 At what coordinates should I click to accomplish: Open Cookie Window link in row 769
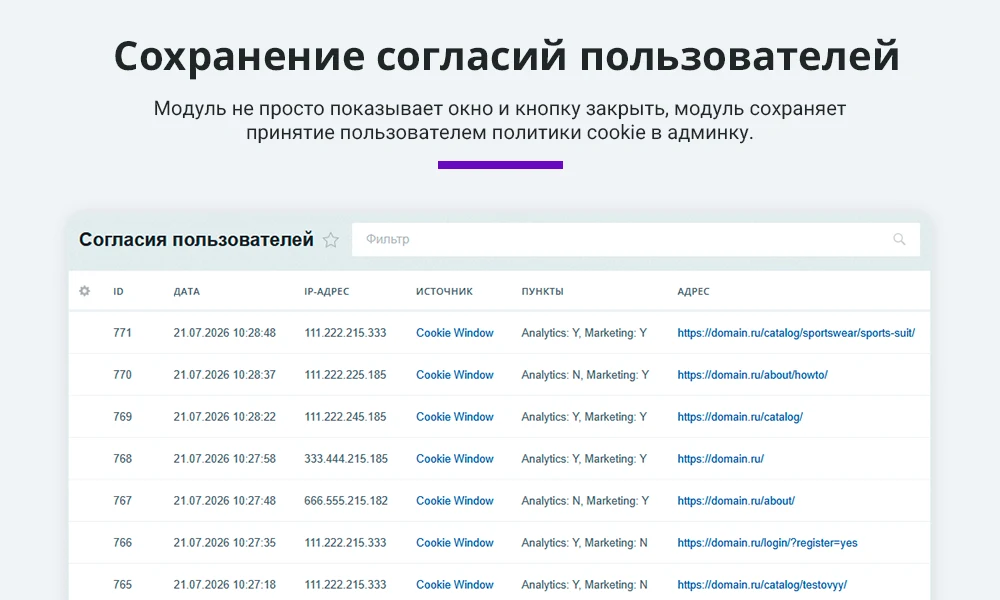pos(455,417)
